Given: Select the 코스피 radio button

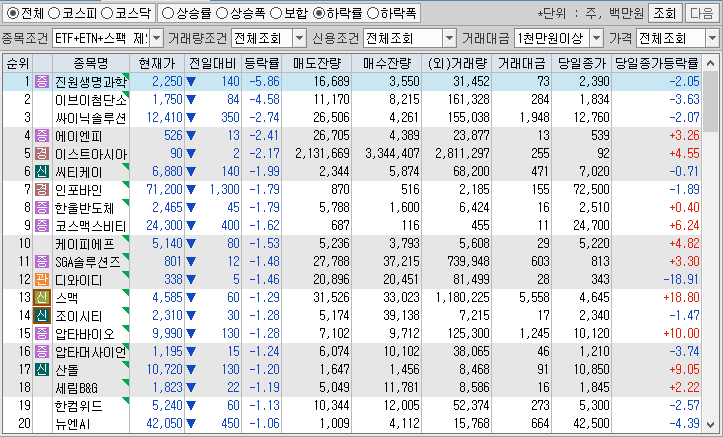Looking at the screenshot, I should click(x=54, y=13).
